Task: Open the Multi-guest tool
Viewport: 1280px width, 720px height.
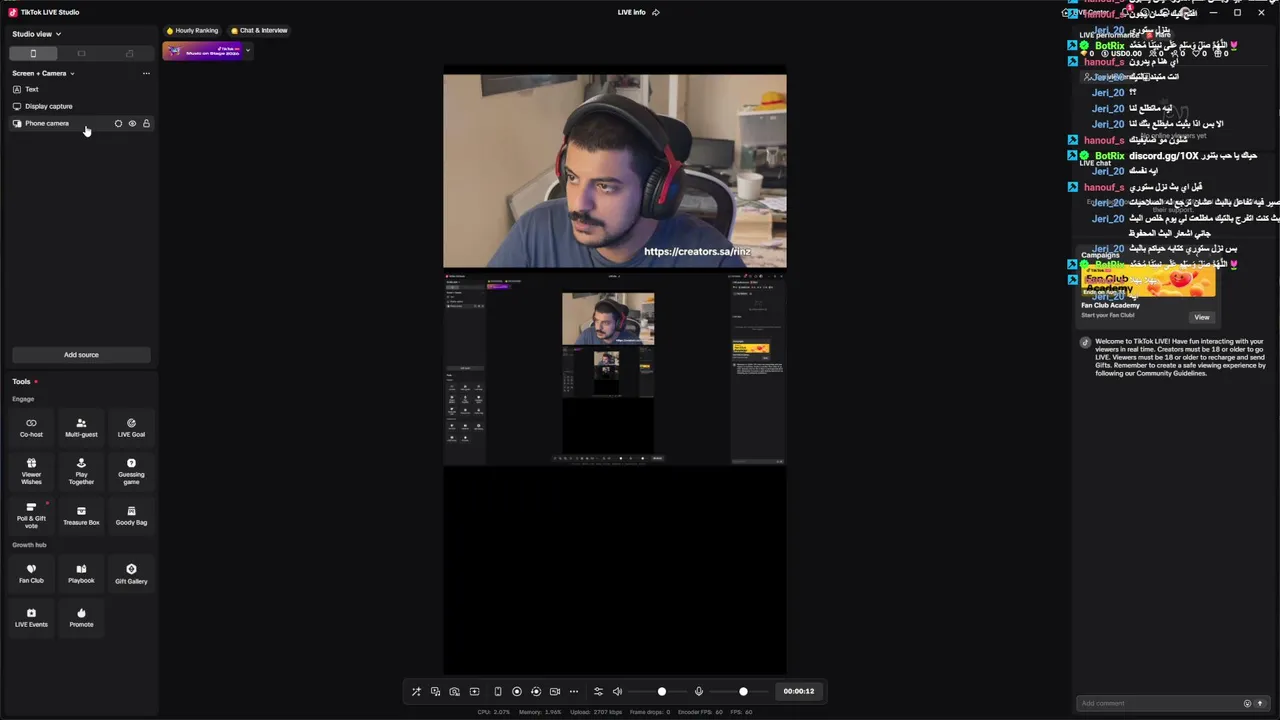Action: click(81, 428)
